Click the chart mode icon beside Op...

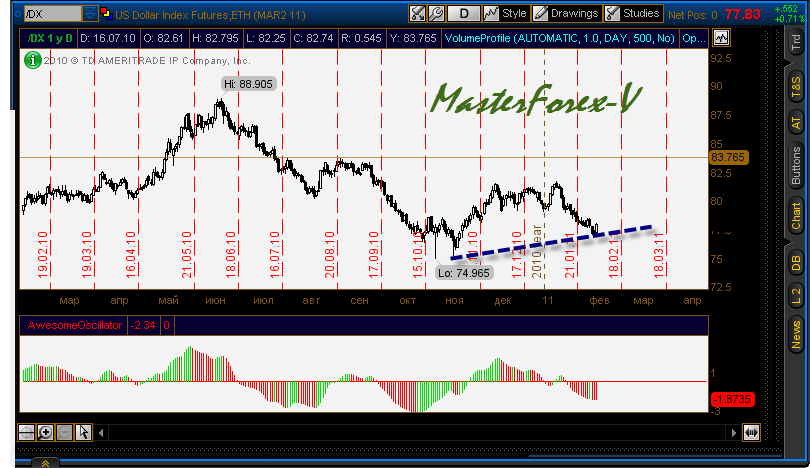click(721, 38)
